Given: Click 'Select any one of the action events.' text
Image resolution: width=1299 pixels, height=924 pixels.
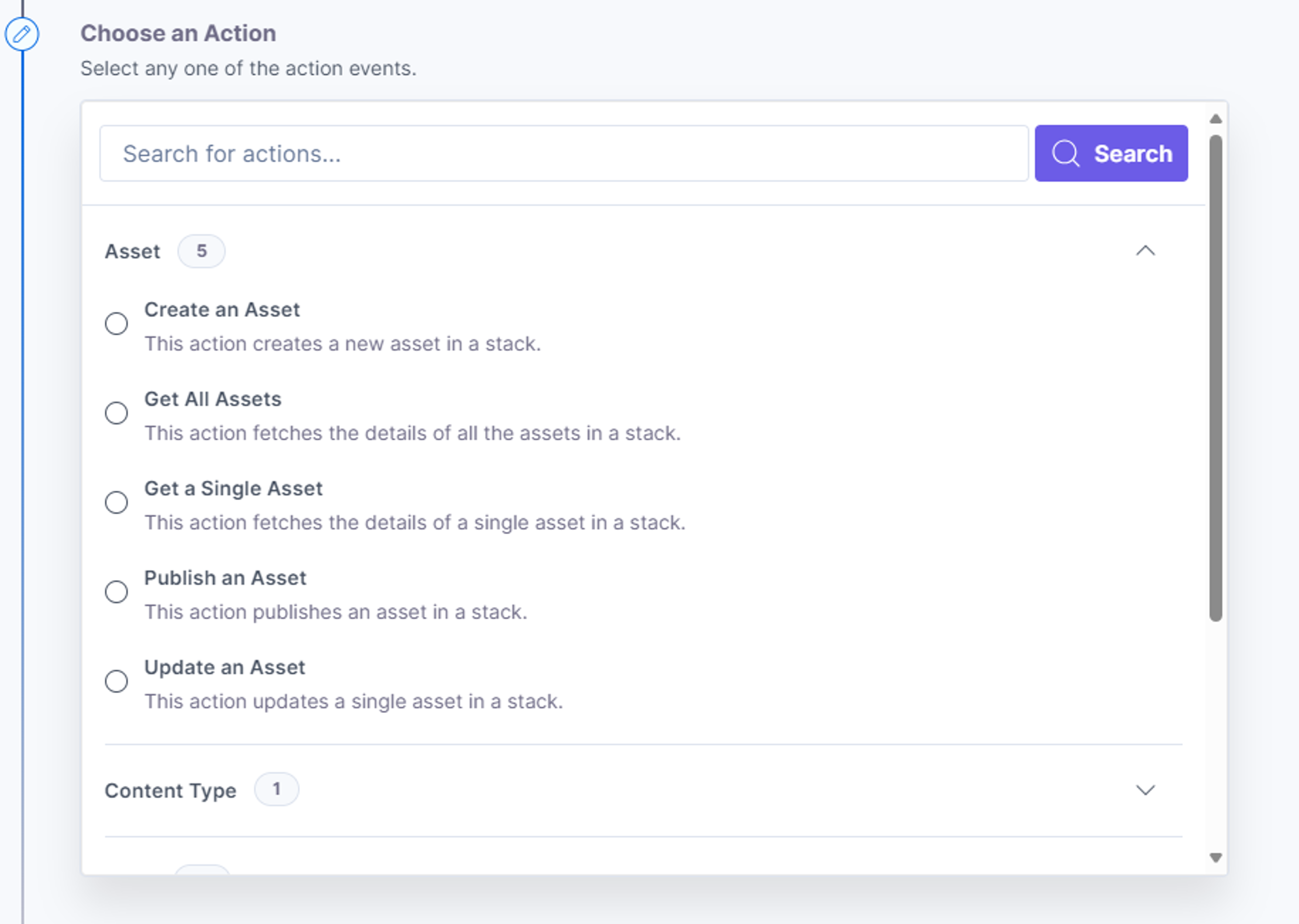Looking at the screenshot, I should [x=249, y=68].
